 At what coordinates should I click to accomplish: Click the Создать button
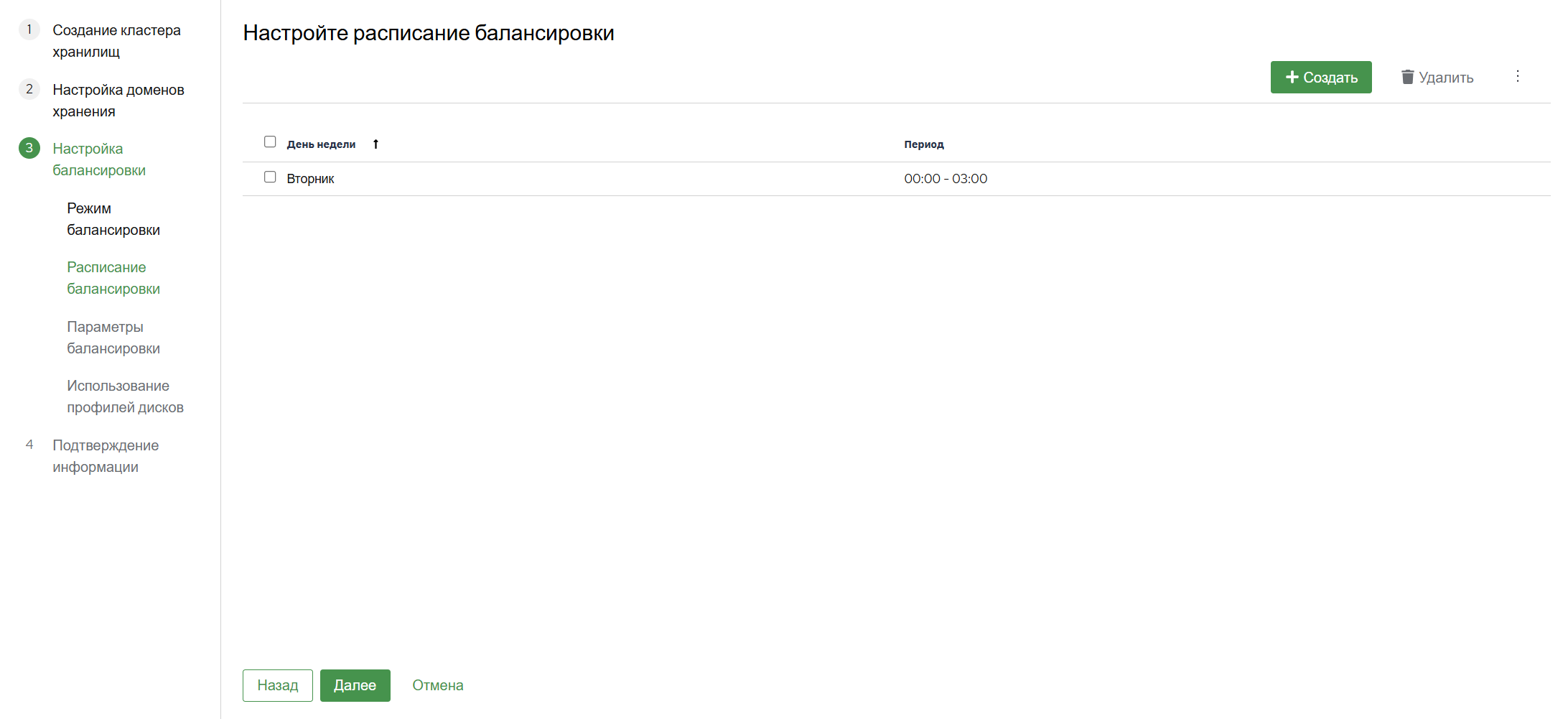click(1320, 77)
